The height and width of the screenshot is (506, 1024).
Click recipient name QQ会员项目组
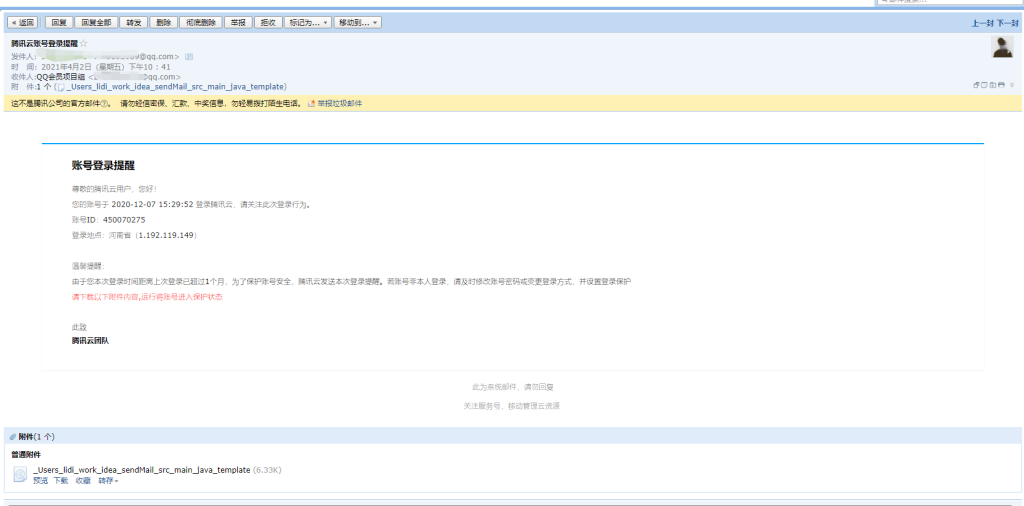click(63, 77)
